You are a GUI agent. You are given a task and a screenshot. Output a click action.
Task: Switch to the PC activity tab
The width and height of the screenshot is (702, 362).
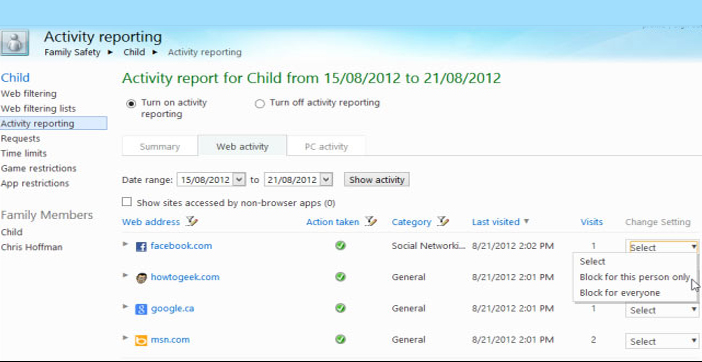pos(326,146)
